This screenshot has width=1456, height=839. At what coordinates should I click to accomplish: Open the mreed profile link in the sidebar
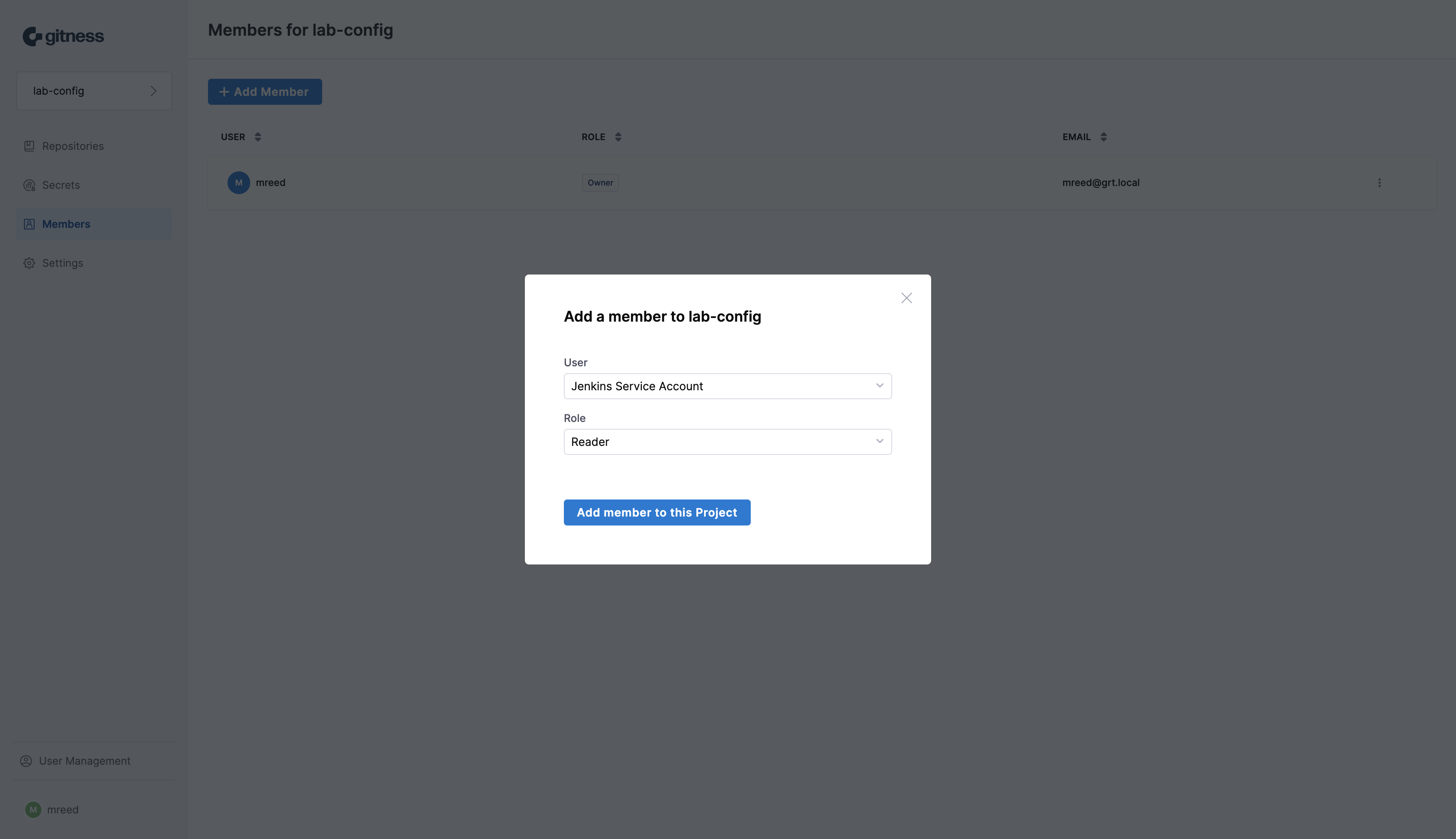[x=63, y=810]
